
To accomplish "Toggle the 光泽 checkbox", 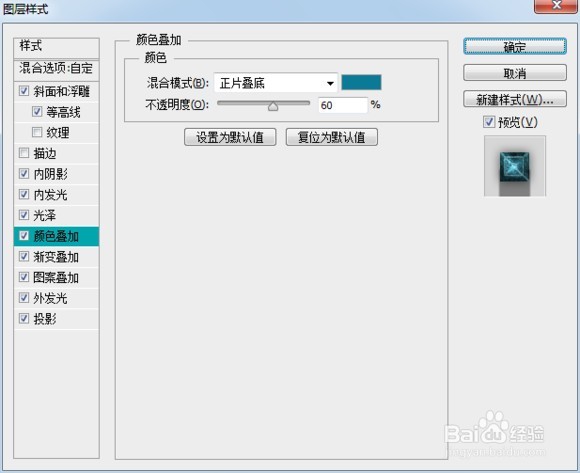I will [x=24, y=215].
